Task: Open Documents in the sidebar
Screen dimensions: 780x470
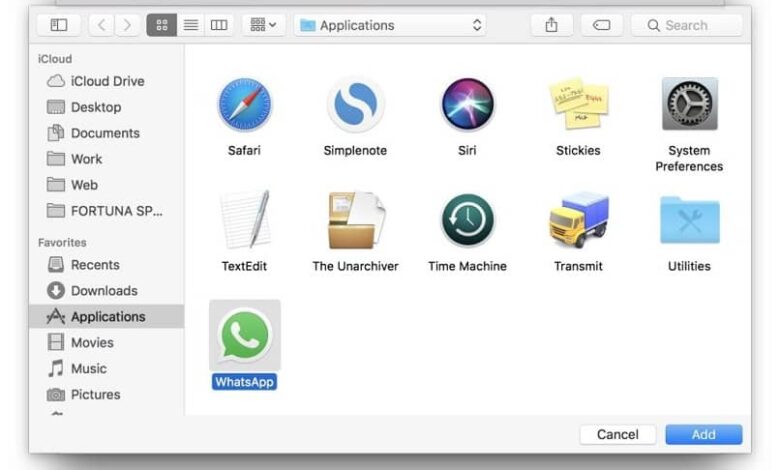Action: click(107, 133)
